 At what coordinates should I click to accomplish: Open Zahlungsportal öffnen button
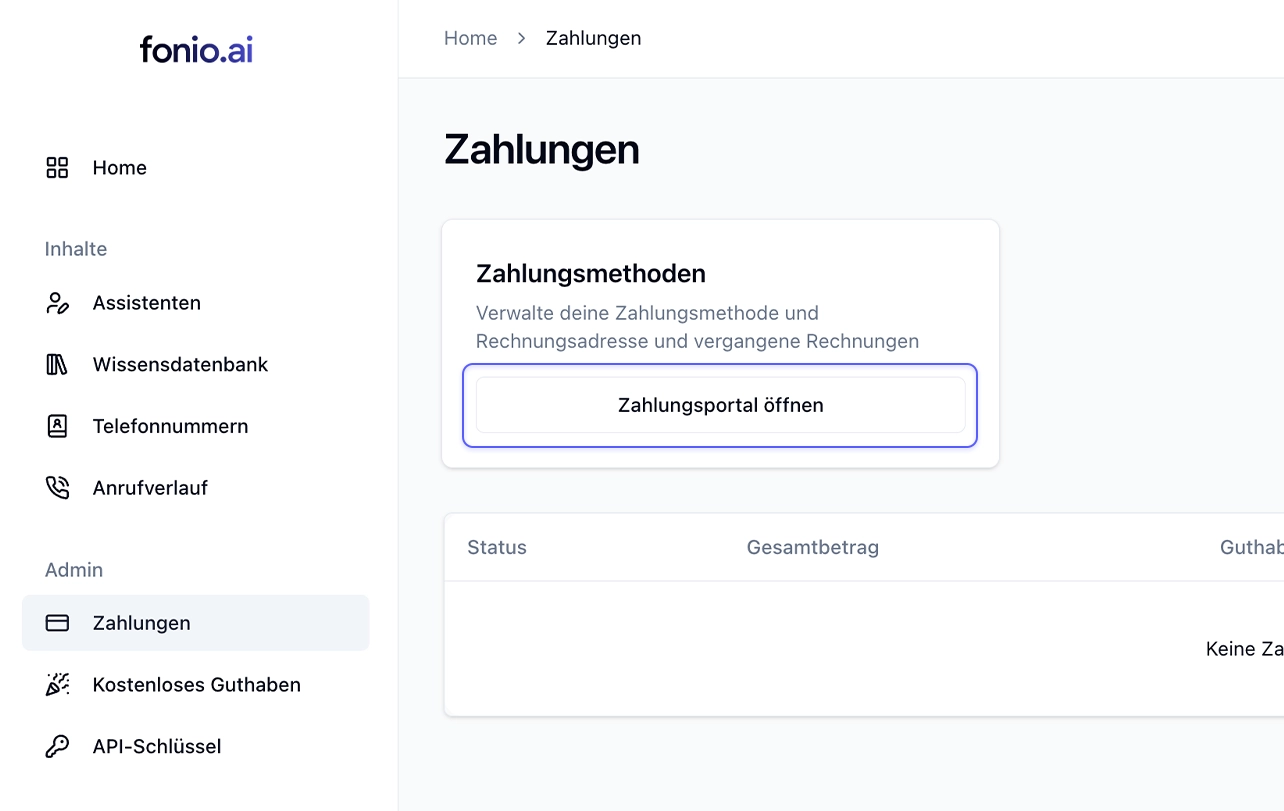coord(720,405)
